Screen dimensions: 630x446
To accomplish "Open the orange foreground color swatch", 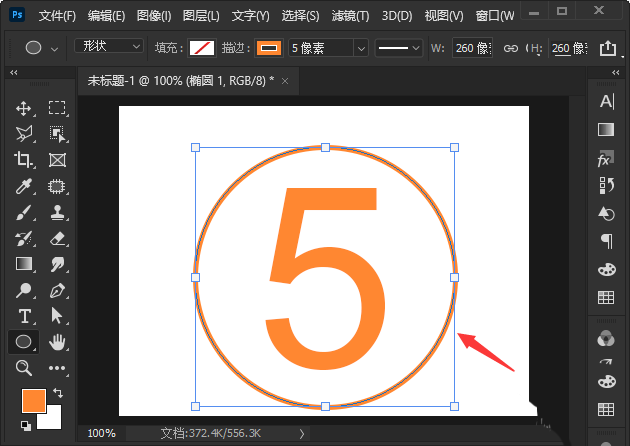I will [x=33, y=400].
